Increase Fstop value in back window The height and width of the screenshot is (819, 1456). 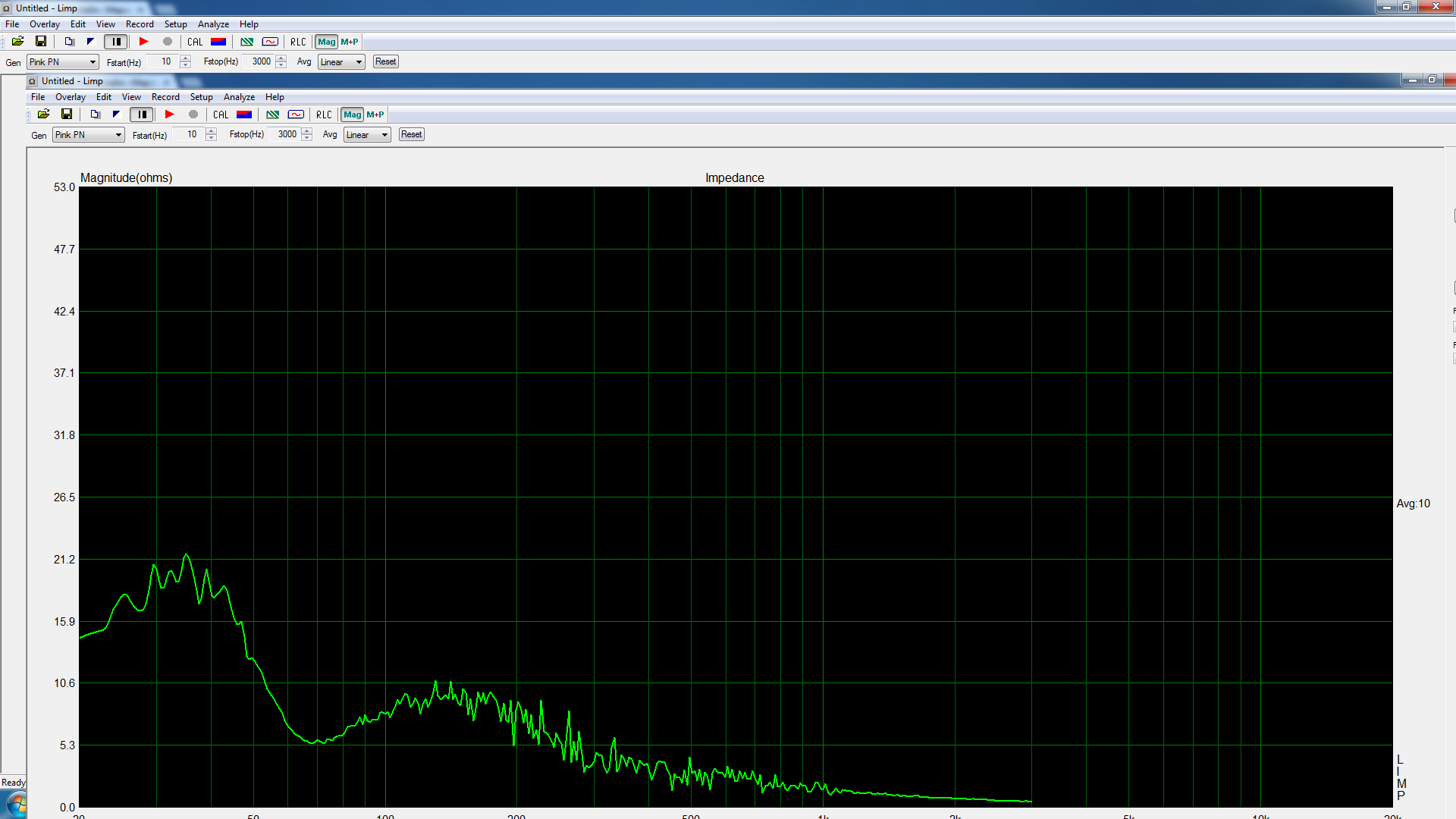[x=281, y=58]
